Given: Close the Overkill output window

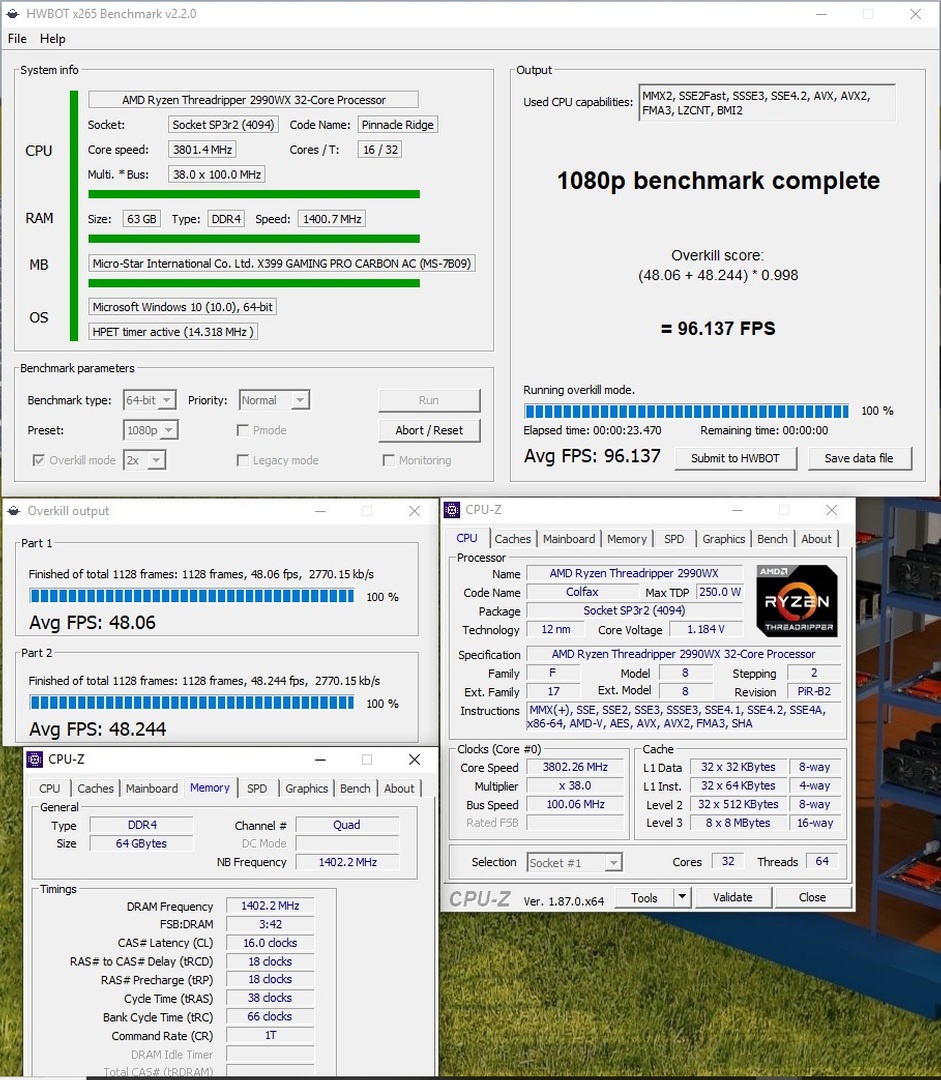Looking at the screenshot, I should (414, 511).
